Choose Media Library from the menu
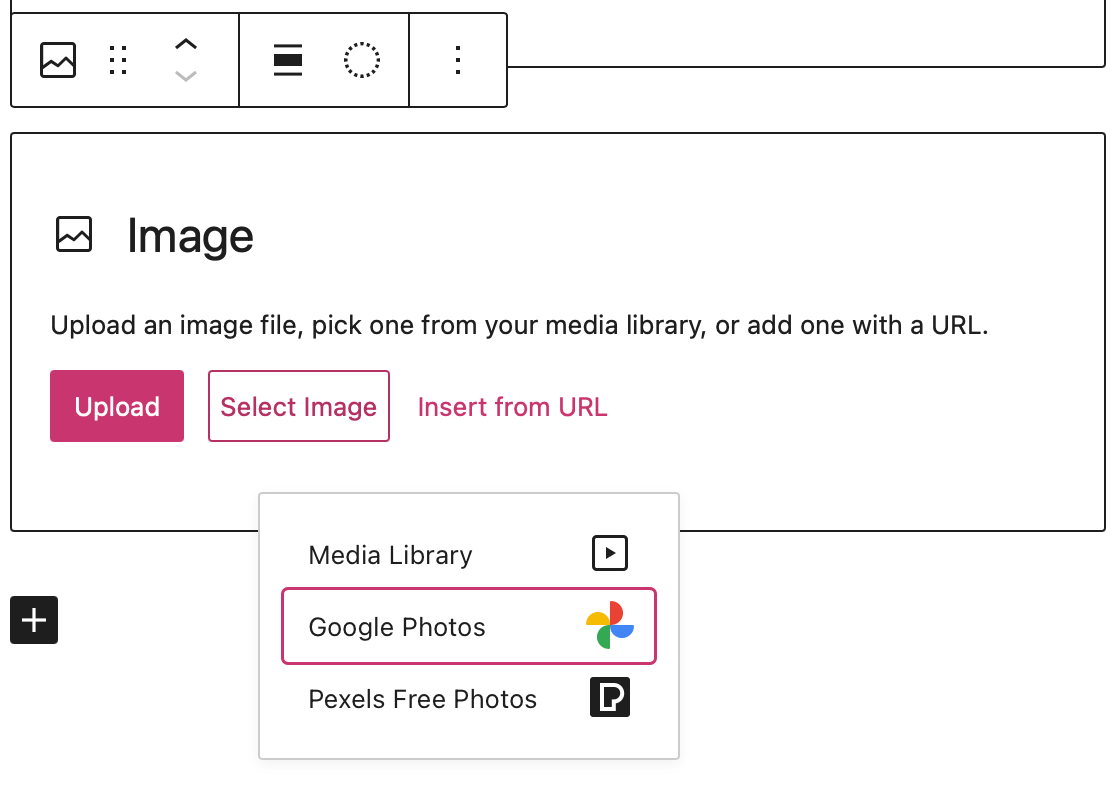This screenshot has width=1118, height=788. tap(468, 554)
